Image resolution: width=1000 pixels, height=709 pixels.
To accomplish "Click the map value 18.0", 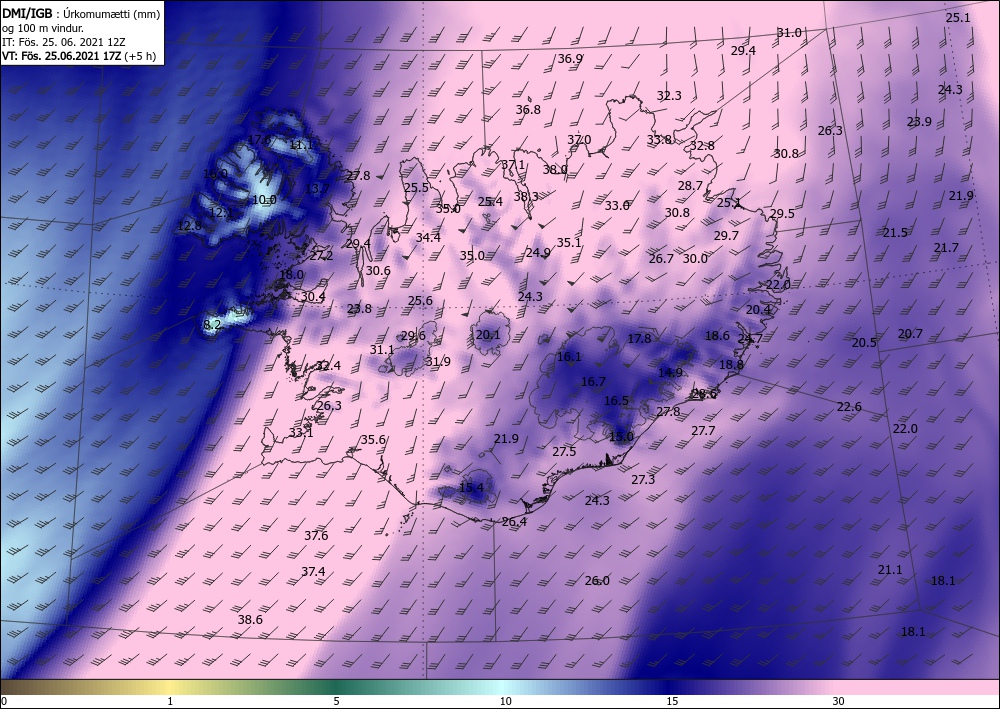I will point(291,275).
